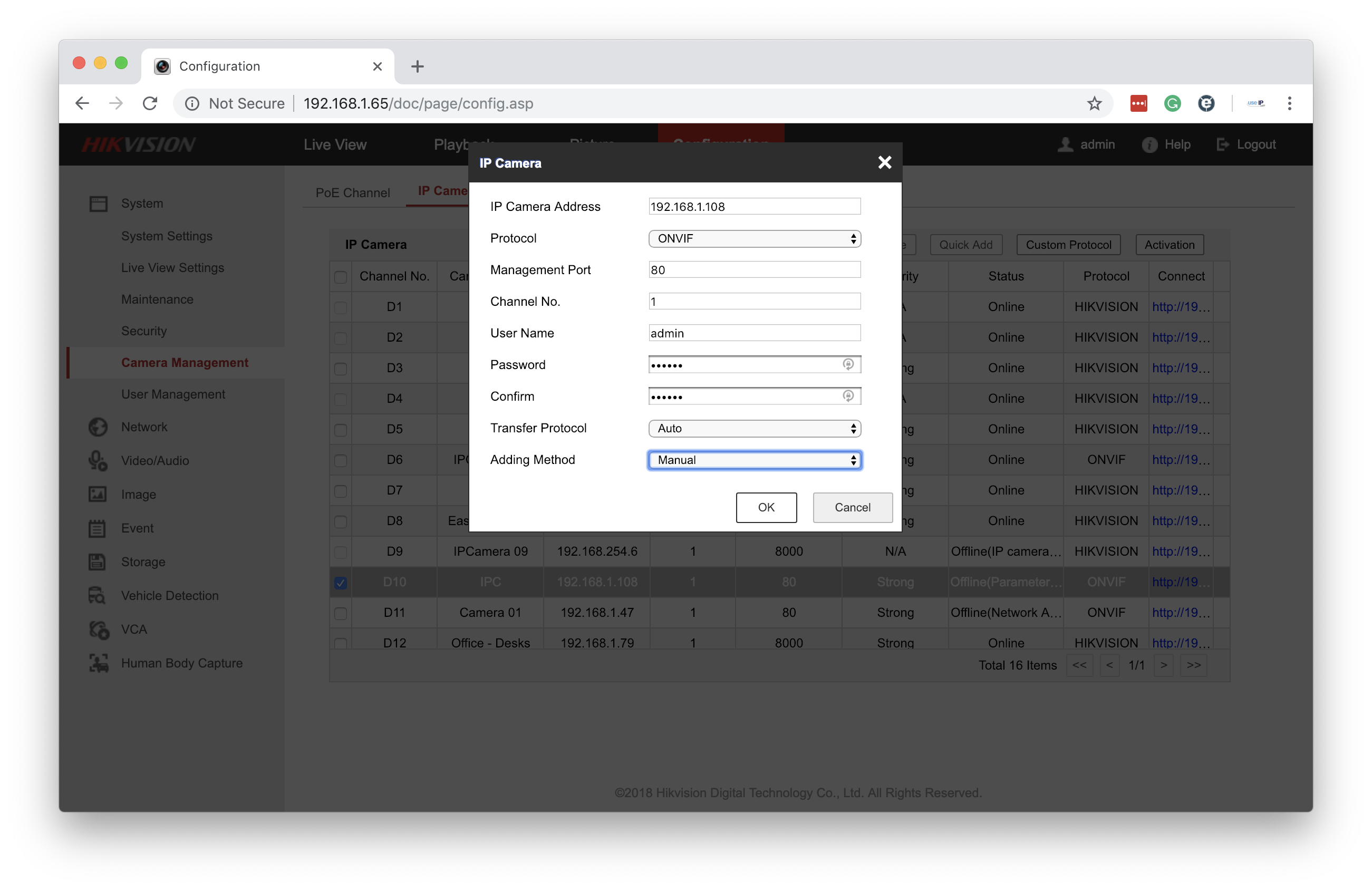Check the D11 camera row checkbox

tap(341, 613)
